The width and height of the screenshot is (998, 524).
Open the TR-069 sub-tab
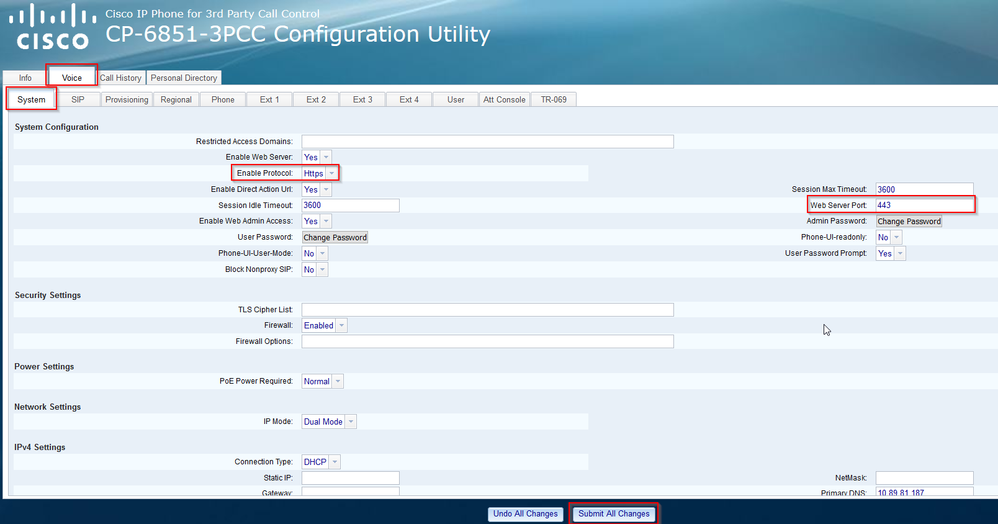pyautogui.click(x=554, y=99)
